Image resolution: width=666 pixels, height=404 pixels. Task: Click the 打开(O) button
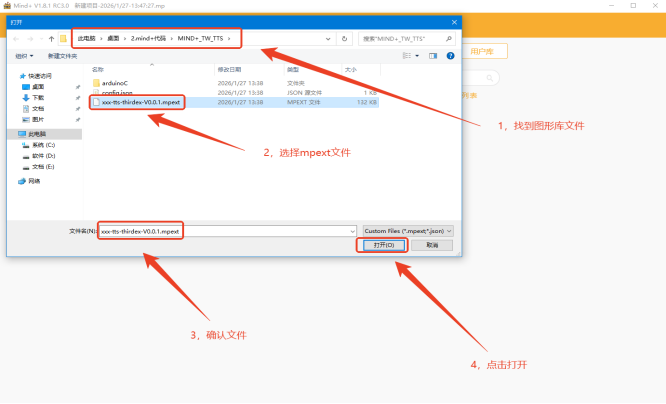point(384,245)
